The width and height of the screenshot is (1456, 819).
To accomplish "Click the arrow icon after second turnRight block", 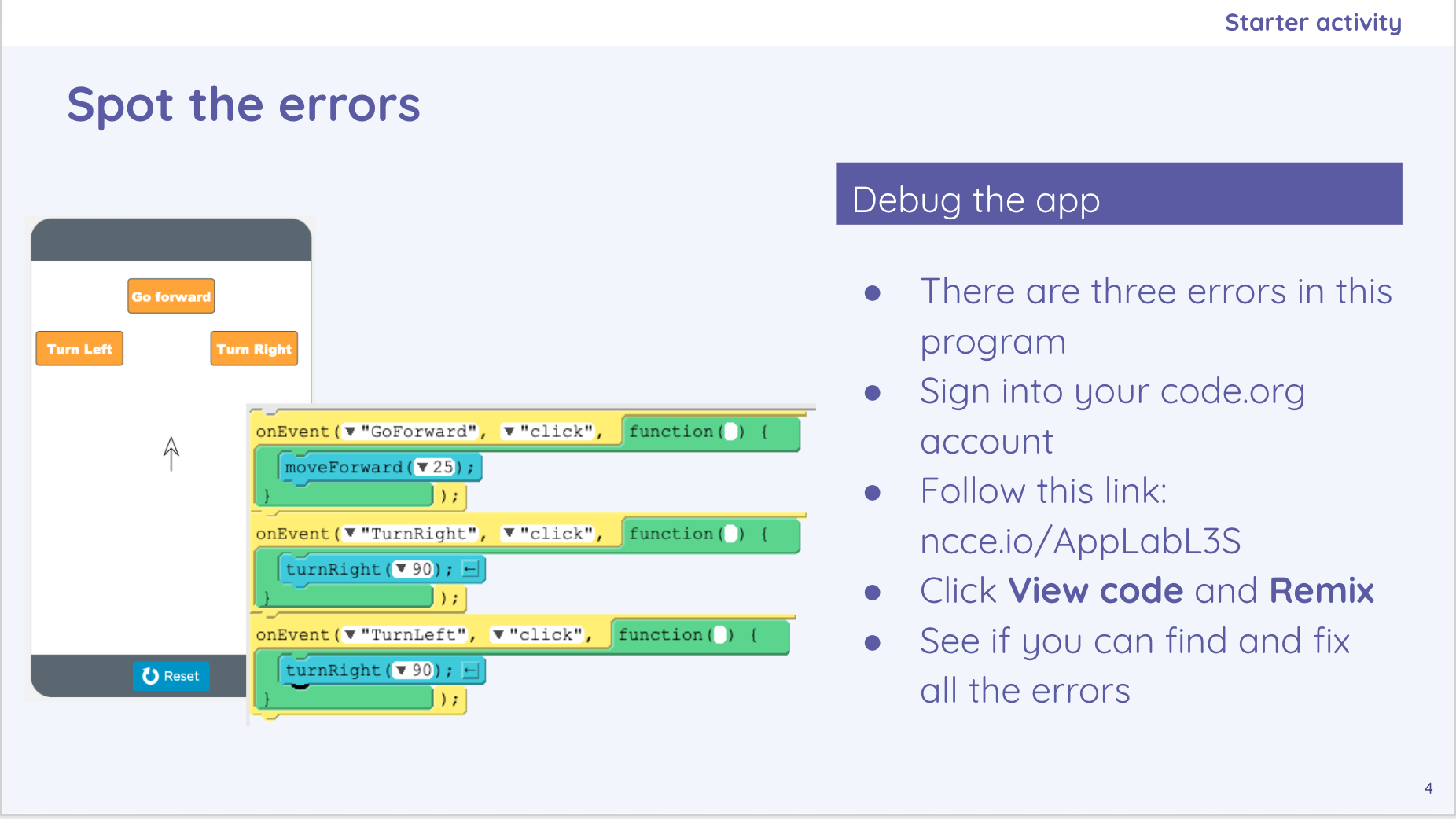I will (x=470, y=670).
